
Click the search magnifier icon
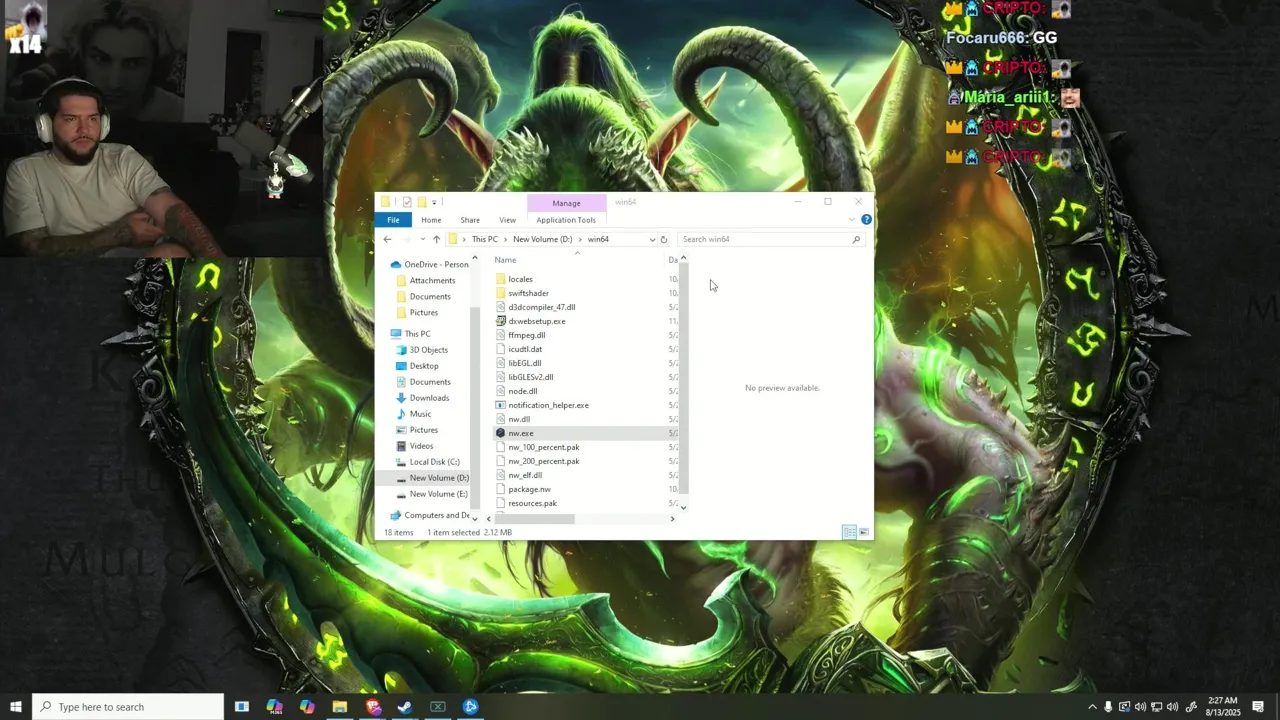(856, 239)
